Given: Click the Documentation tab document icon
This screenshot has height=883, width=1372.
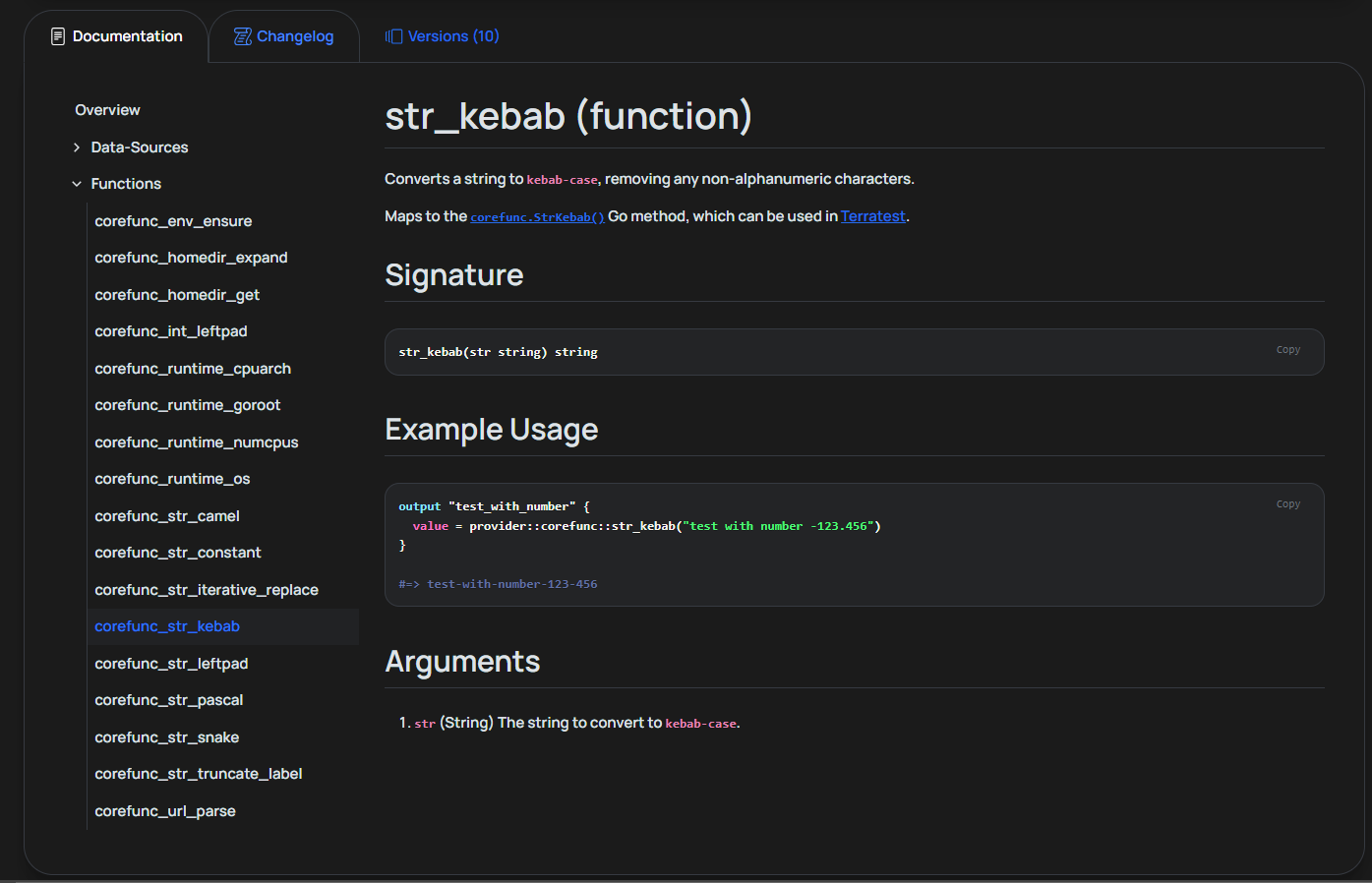Looking at the screenshot, I should click(x=58, y=36).
